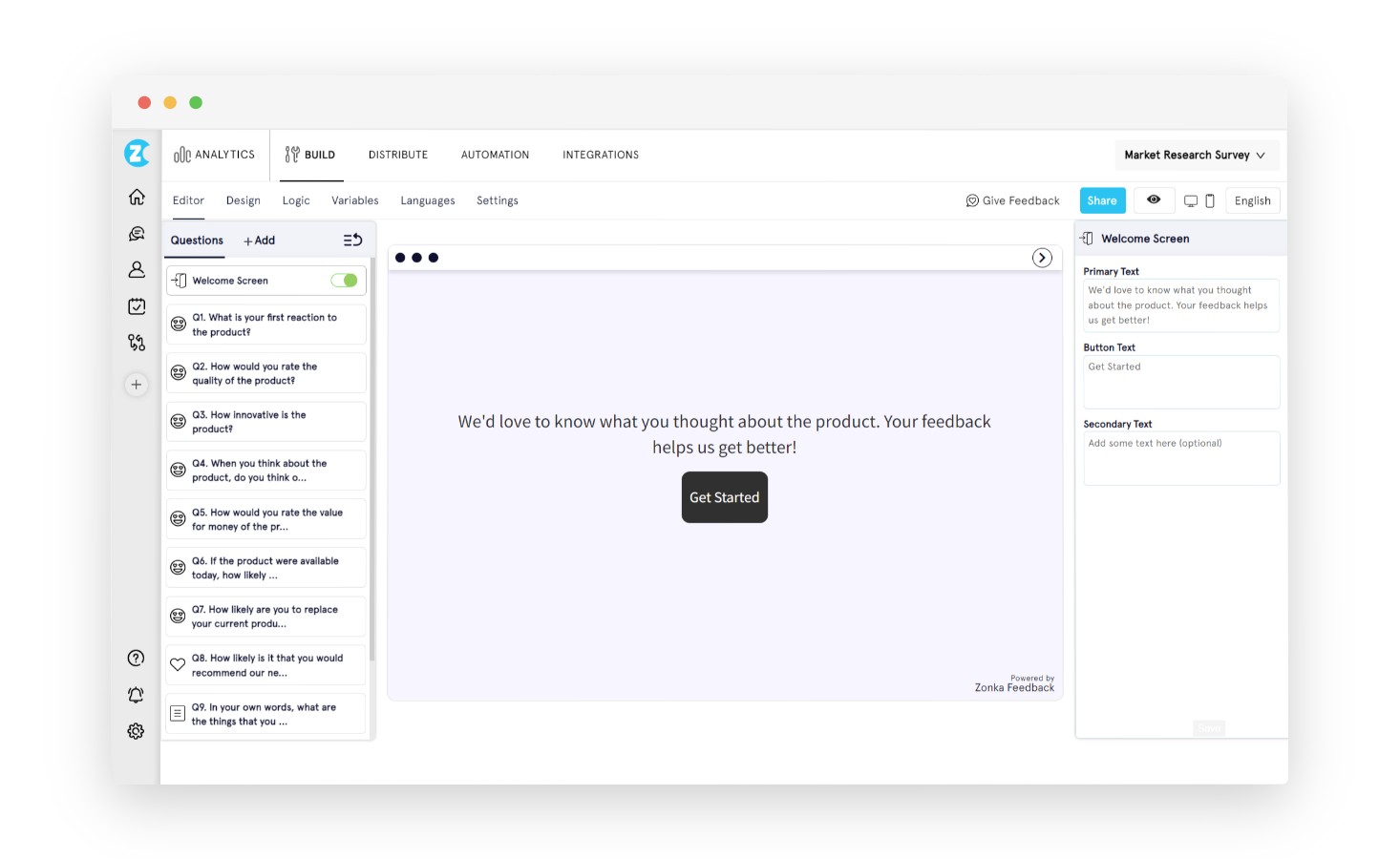This screenshot has width=1400, height=859.
Task: Open the settings gear icon at sidebar bottom
Action: click(x=136, y=731)
